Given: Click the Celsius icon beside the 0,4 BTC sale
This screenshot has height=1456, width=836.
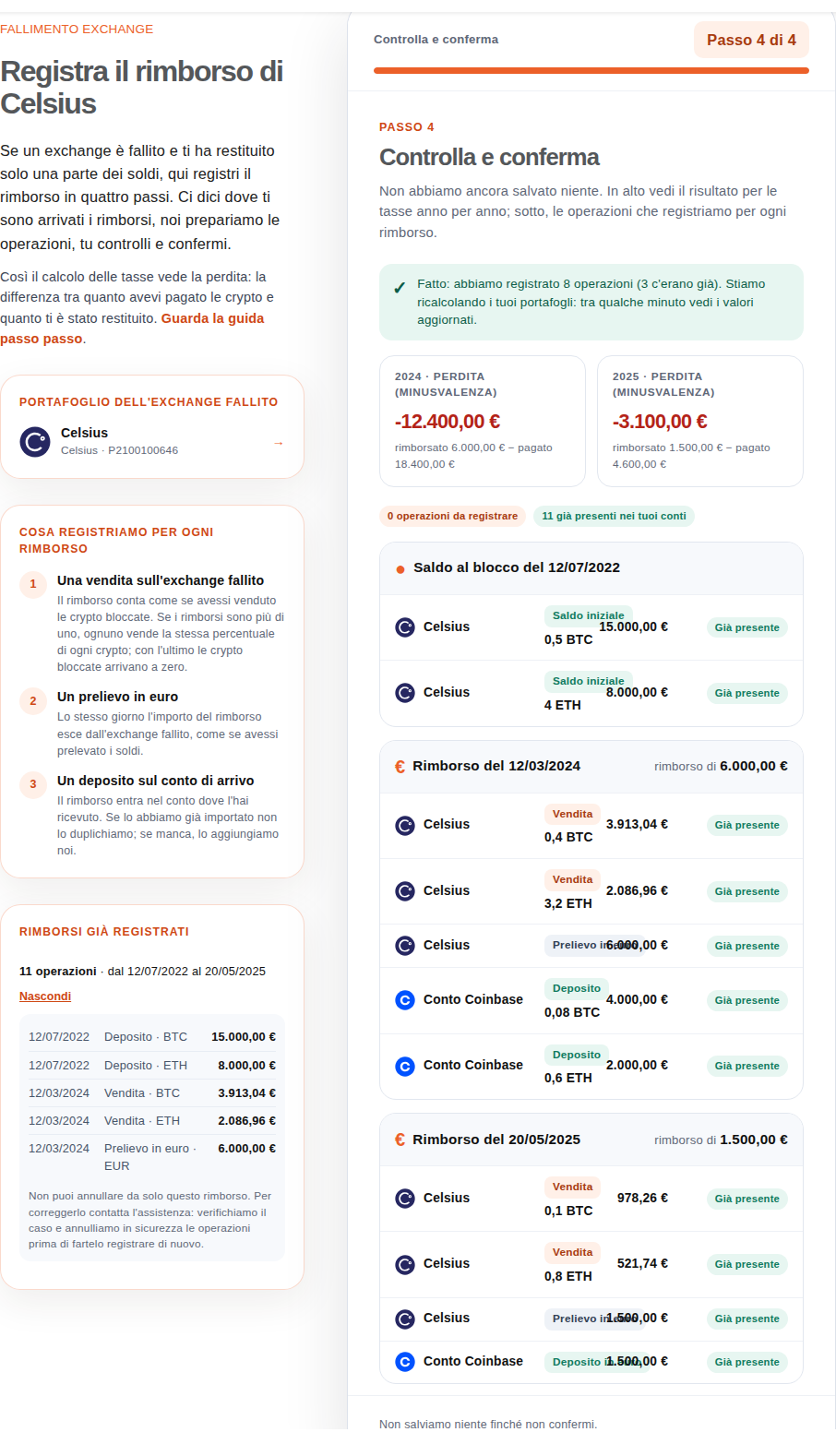Looking at the screenshot, I should coord(405,825).
